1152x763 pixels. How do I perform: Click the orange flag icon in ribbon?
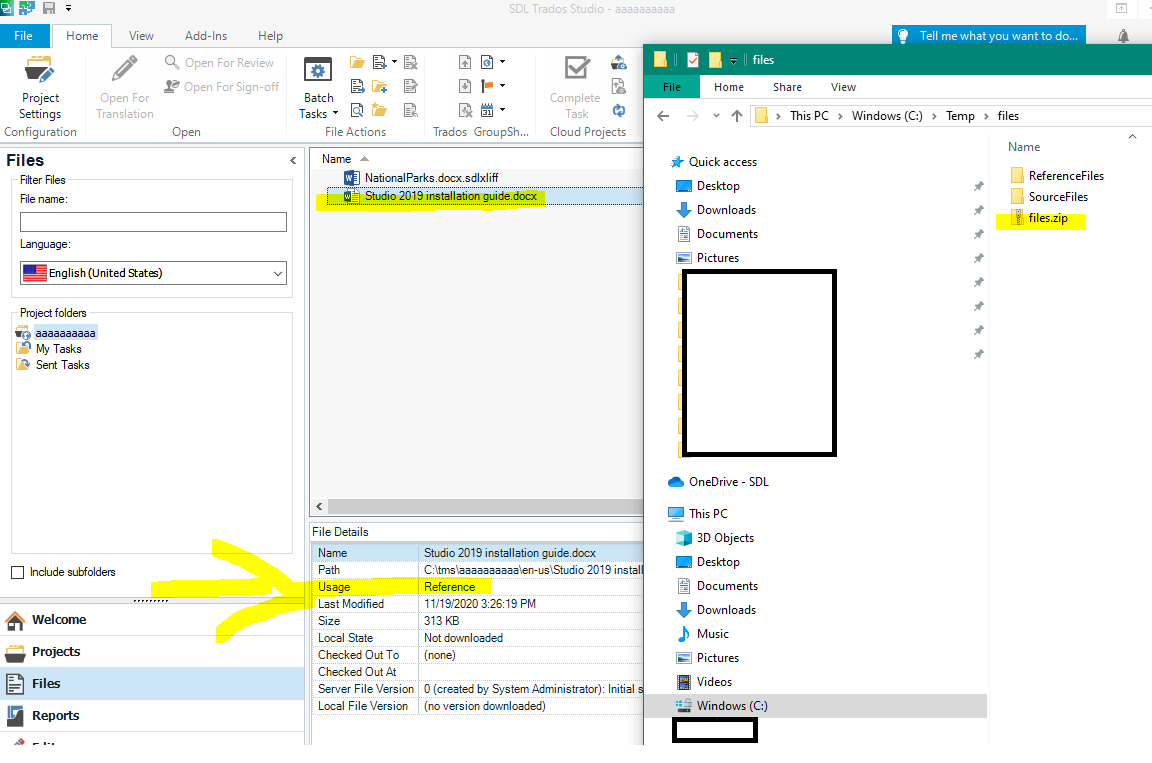(486, 87)
